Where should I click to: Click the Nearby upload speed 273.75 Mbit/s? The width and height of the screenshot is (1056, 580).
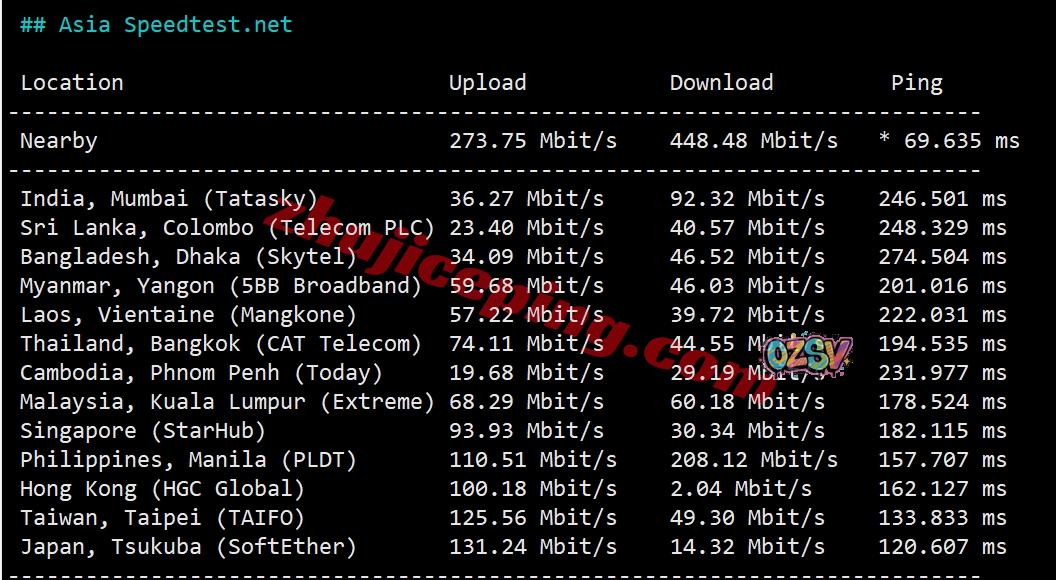pyautogui.click(x=532, y=141)
